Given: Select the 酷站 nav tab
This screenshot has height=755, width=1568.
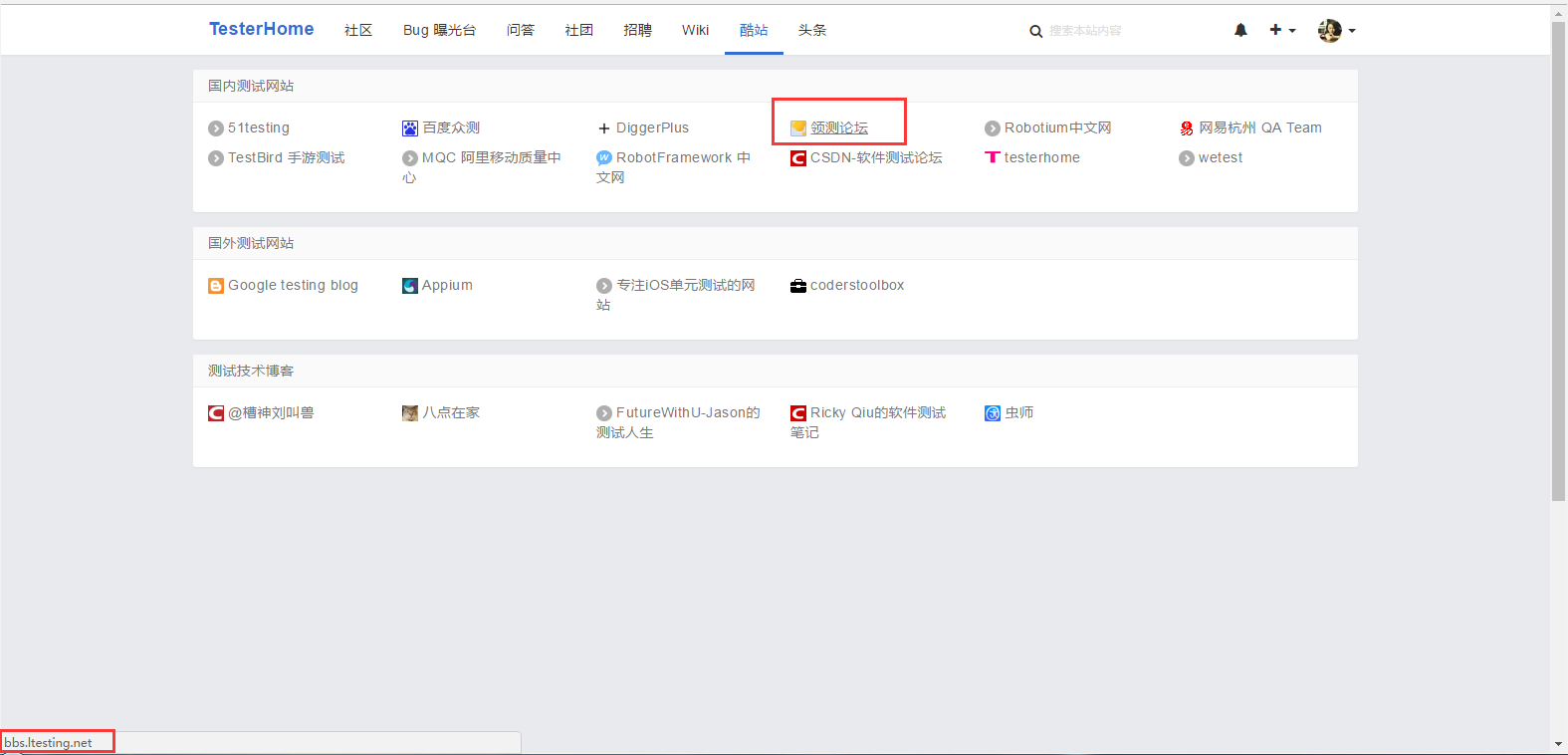Looking at the screenshot, I should (x=754, y=30).
